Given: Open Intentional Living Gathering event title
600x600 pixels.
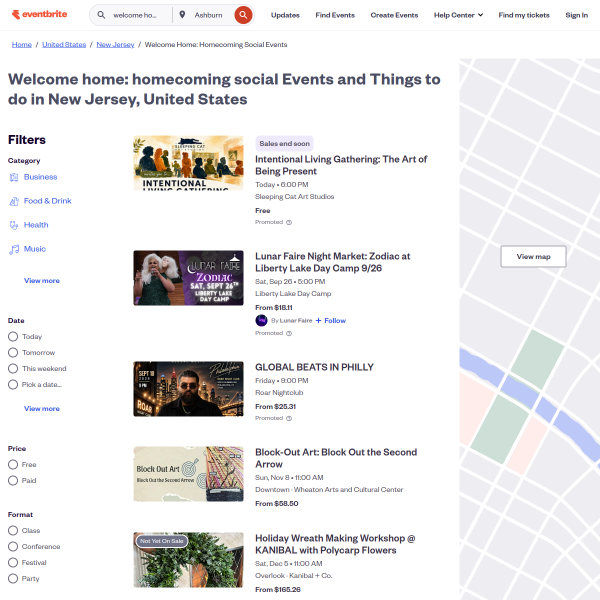Looking at the screenshot, I should [341, 165].
